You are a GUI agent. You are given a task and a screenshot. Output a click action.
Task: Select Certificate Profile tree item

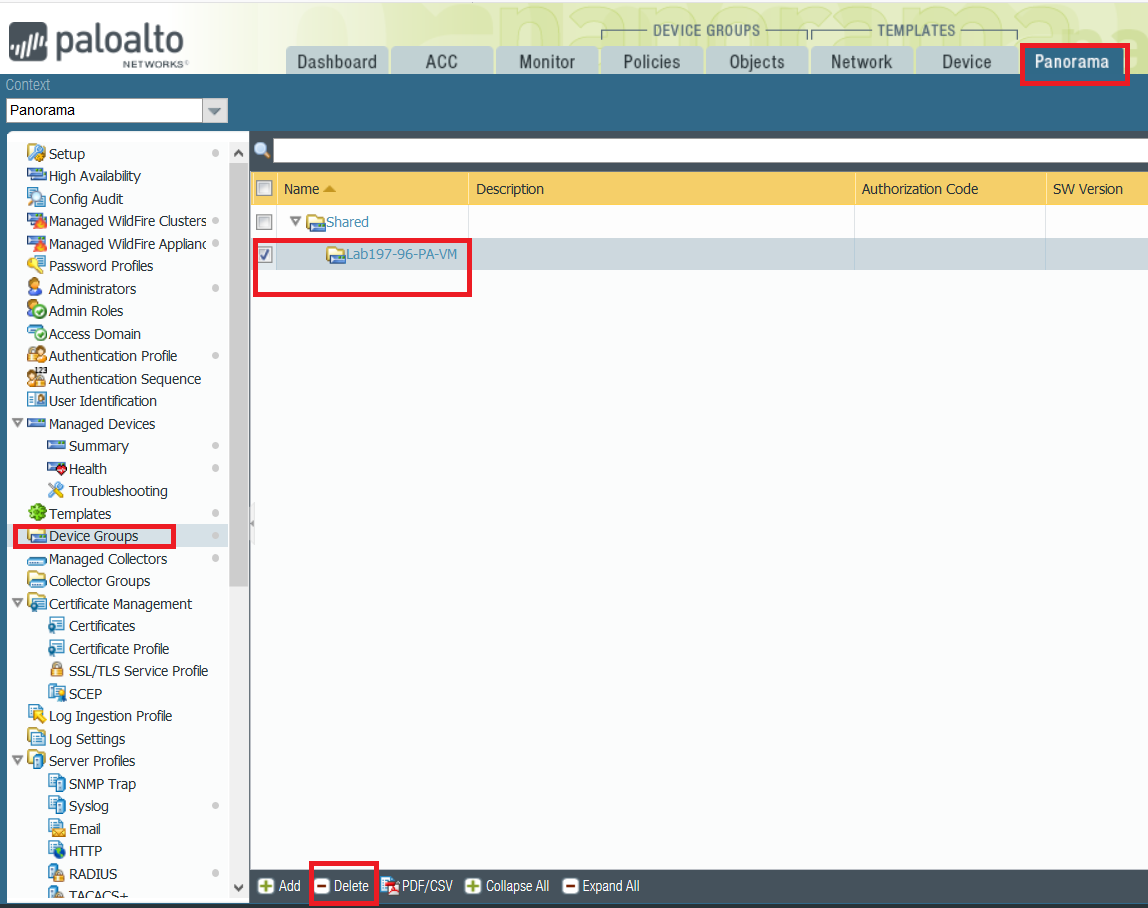click(119, 649)
